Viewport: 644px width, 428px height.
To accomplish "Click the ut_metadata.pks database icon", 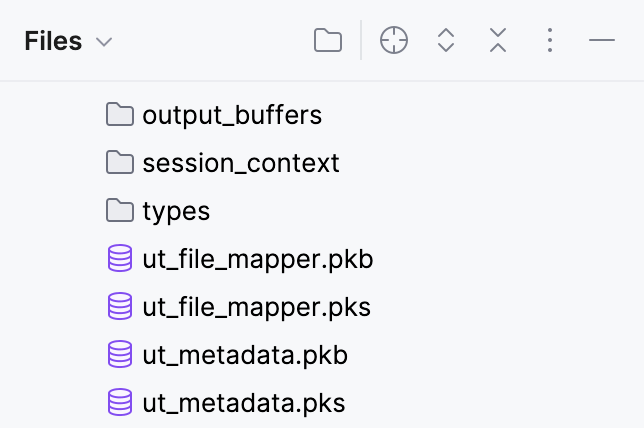I will point(120,403).
